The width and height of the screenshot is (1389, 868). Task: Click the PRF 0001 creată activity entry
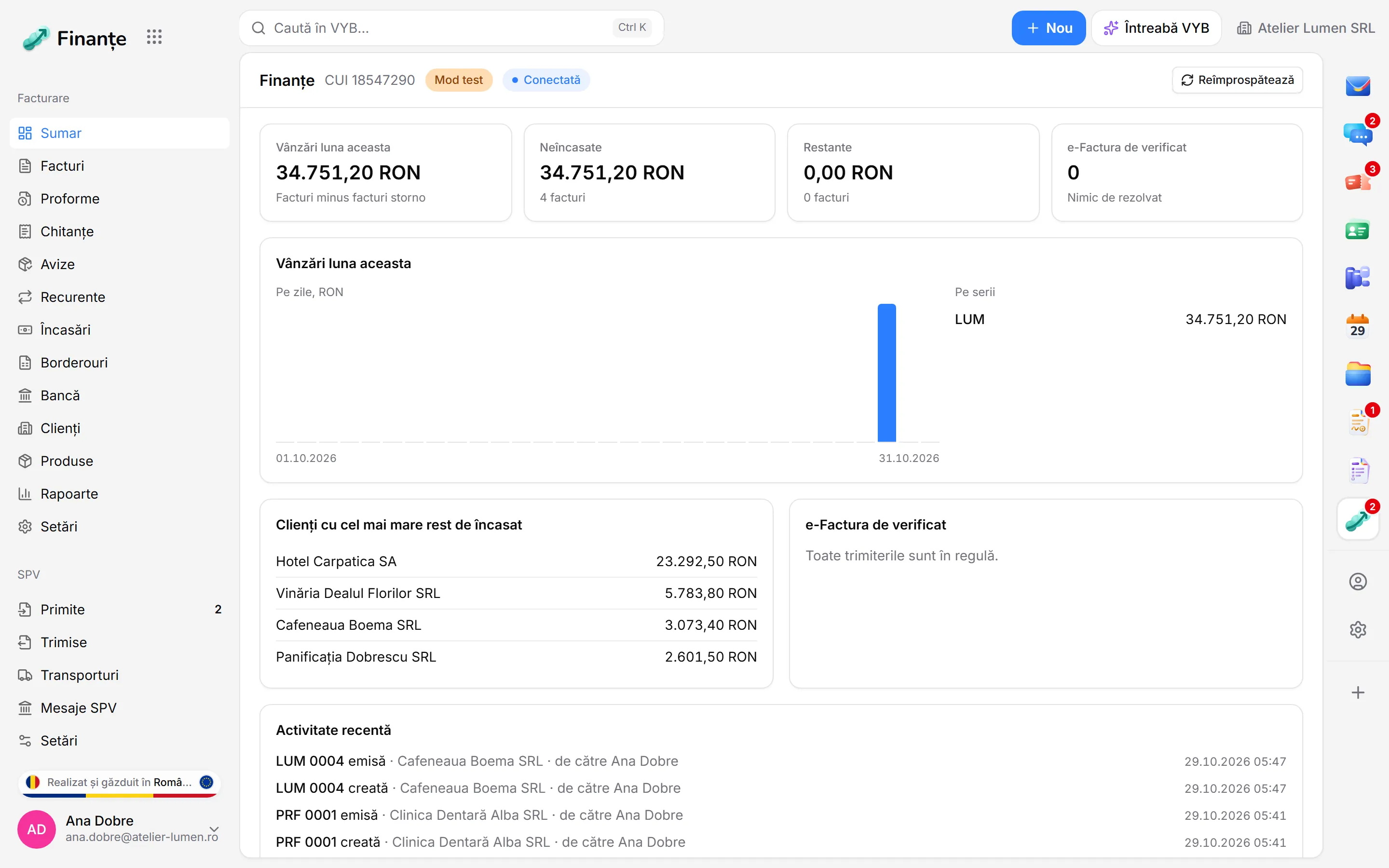(781, 842)
